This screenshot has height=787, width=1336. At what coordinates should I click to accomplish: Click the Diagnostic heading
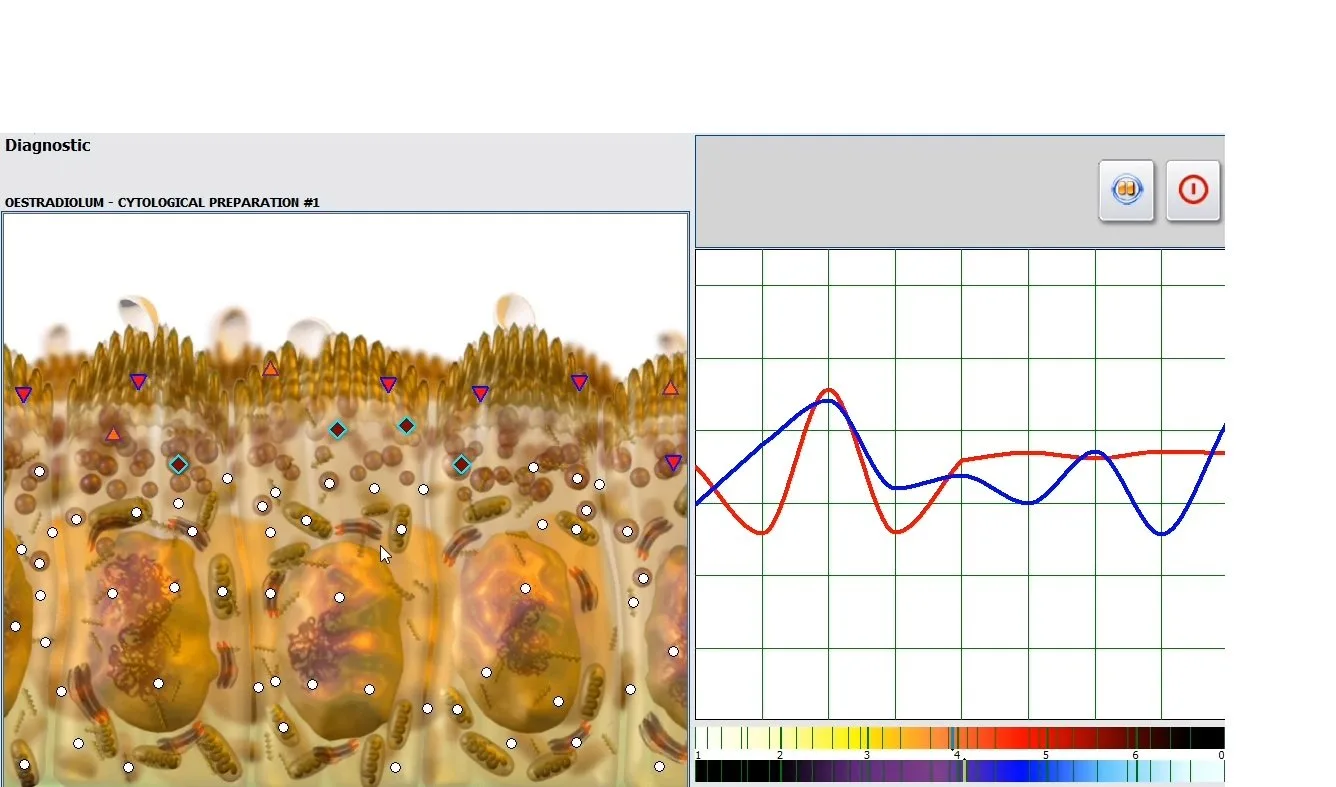tap(48, 145)
